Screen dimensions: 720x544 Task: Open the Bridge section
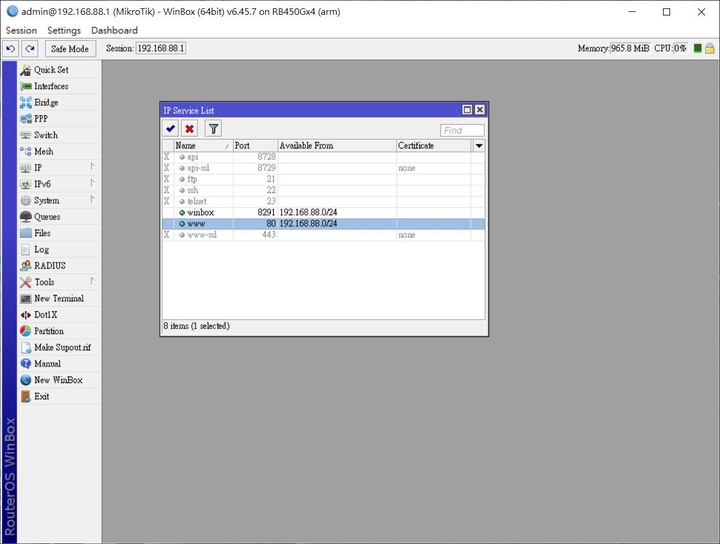[59, 102]
